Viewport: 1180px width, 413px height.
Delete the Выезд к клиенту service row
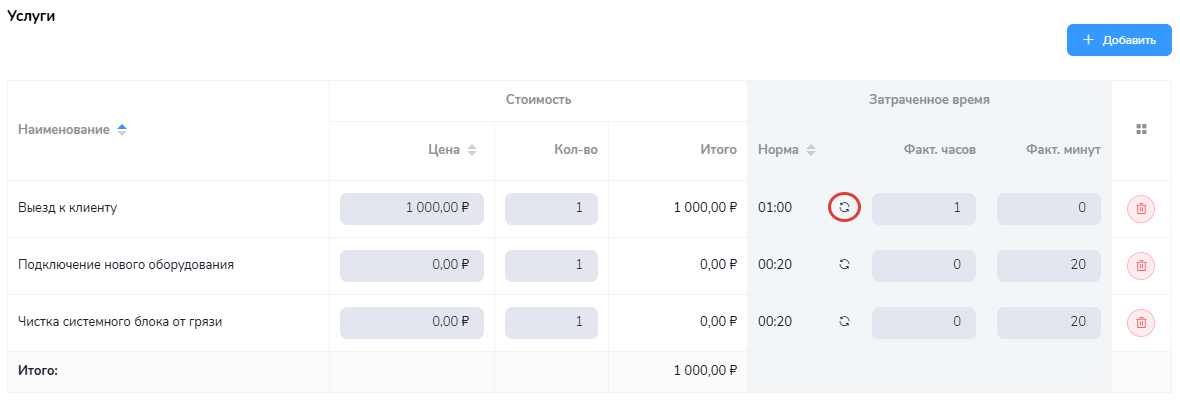coord(1141,209)
